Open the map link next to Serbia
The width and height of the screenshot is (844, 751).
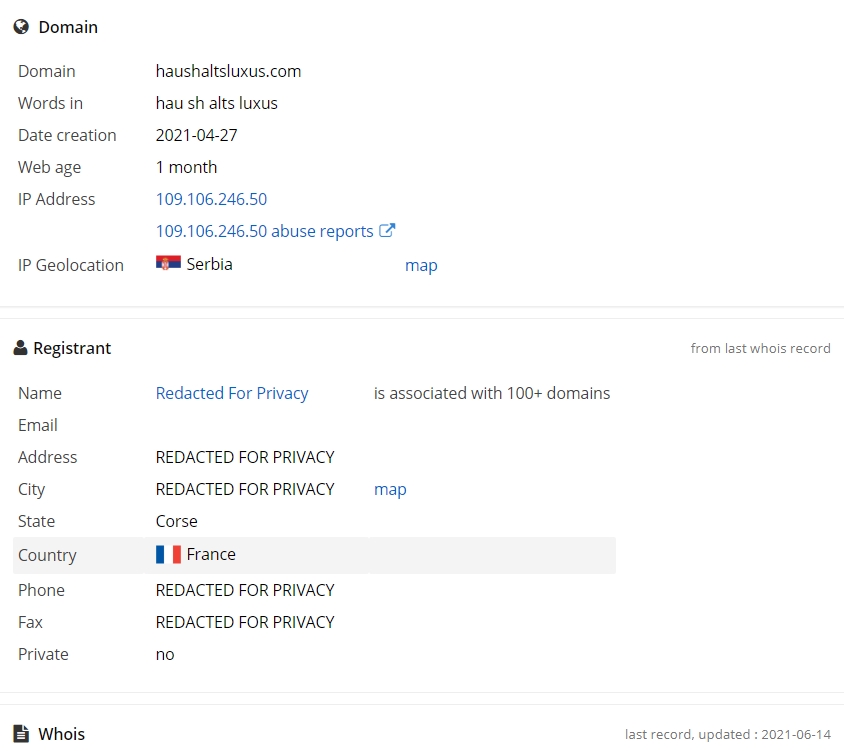coord(421,265)
